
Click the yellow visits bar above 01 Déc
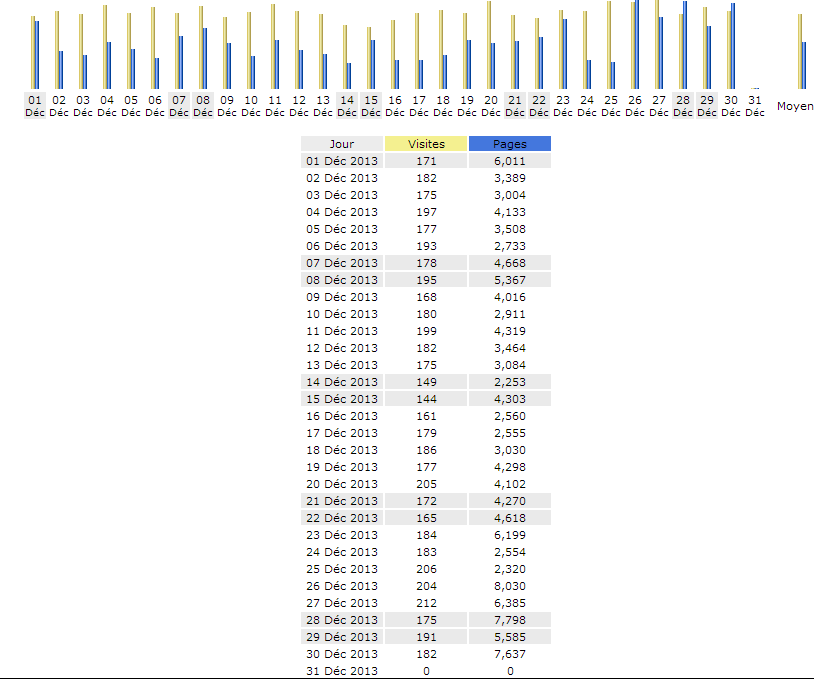pyautogui.click(x=33, y=52)
